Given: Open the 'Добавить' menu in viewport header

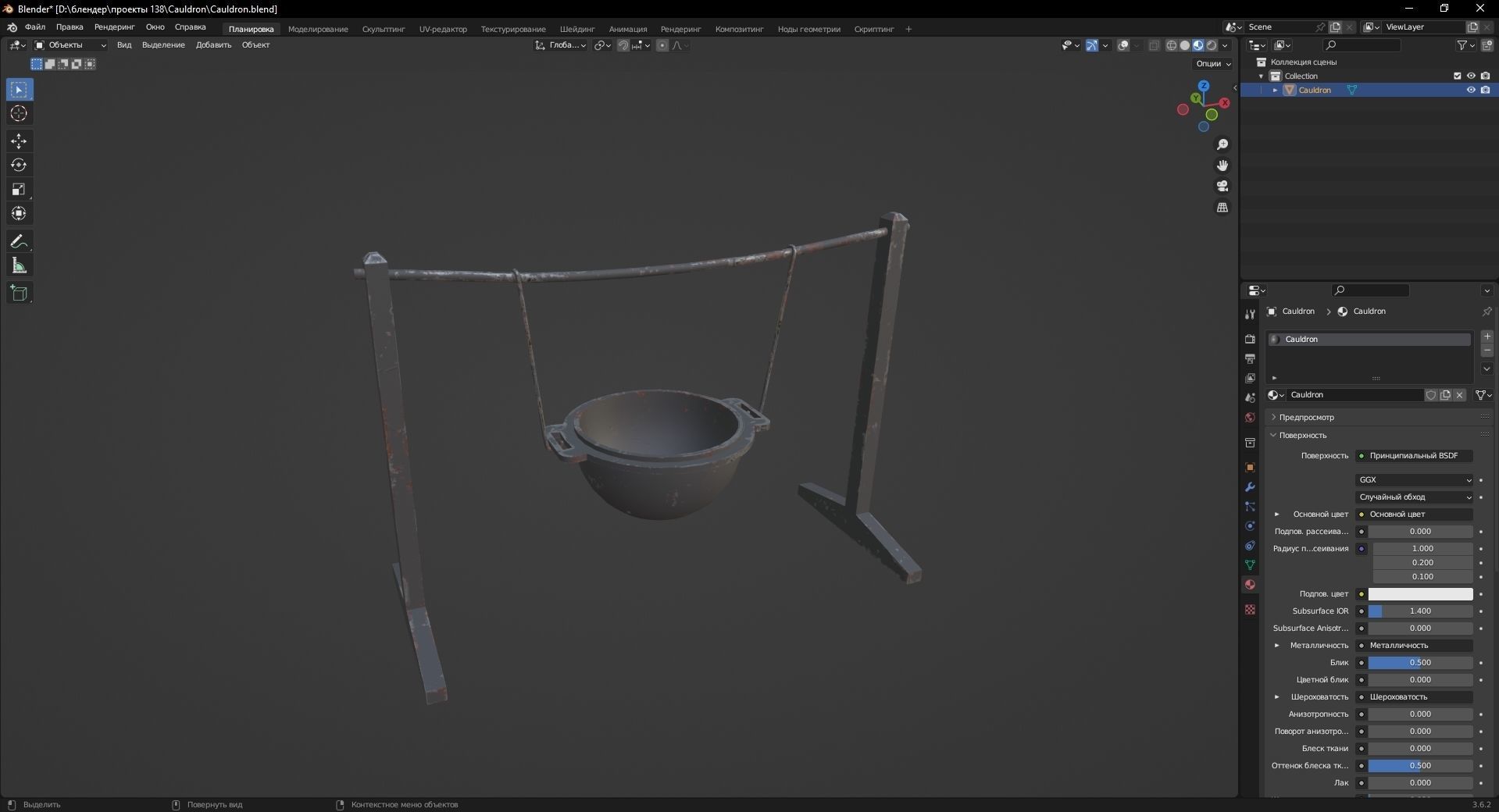Looking at the screenshot, I should (213, 45).
